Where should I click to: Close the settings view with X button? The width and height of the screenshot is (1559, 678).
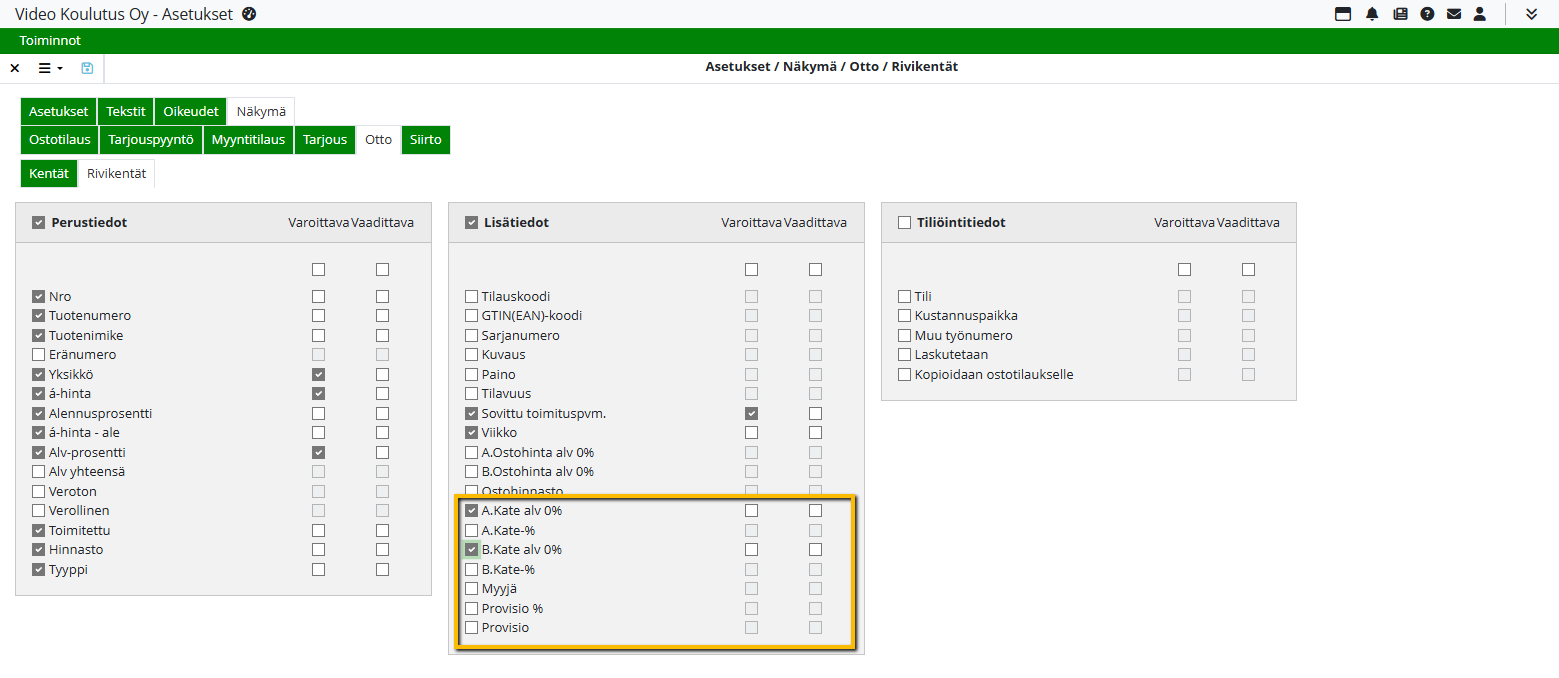[x=15, y=68]
